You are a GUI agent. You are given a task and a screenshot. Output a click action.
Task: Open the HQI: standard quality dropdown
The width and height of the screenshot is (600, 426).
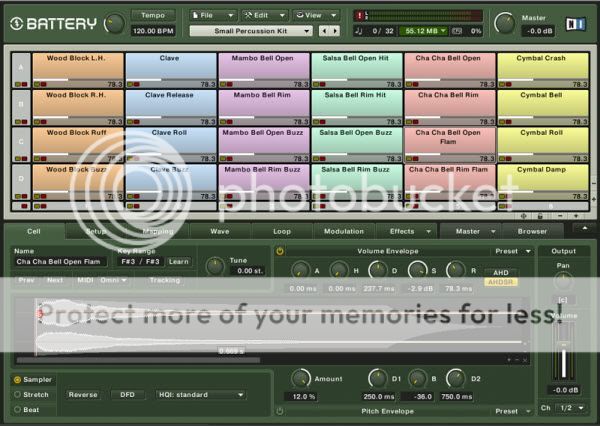(200, 395)
